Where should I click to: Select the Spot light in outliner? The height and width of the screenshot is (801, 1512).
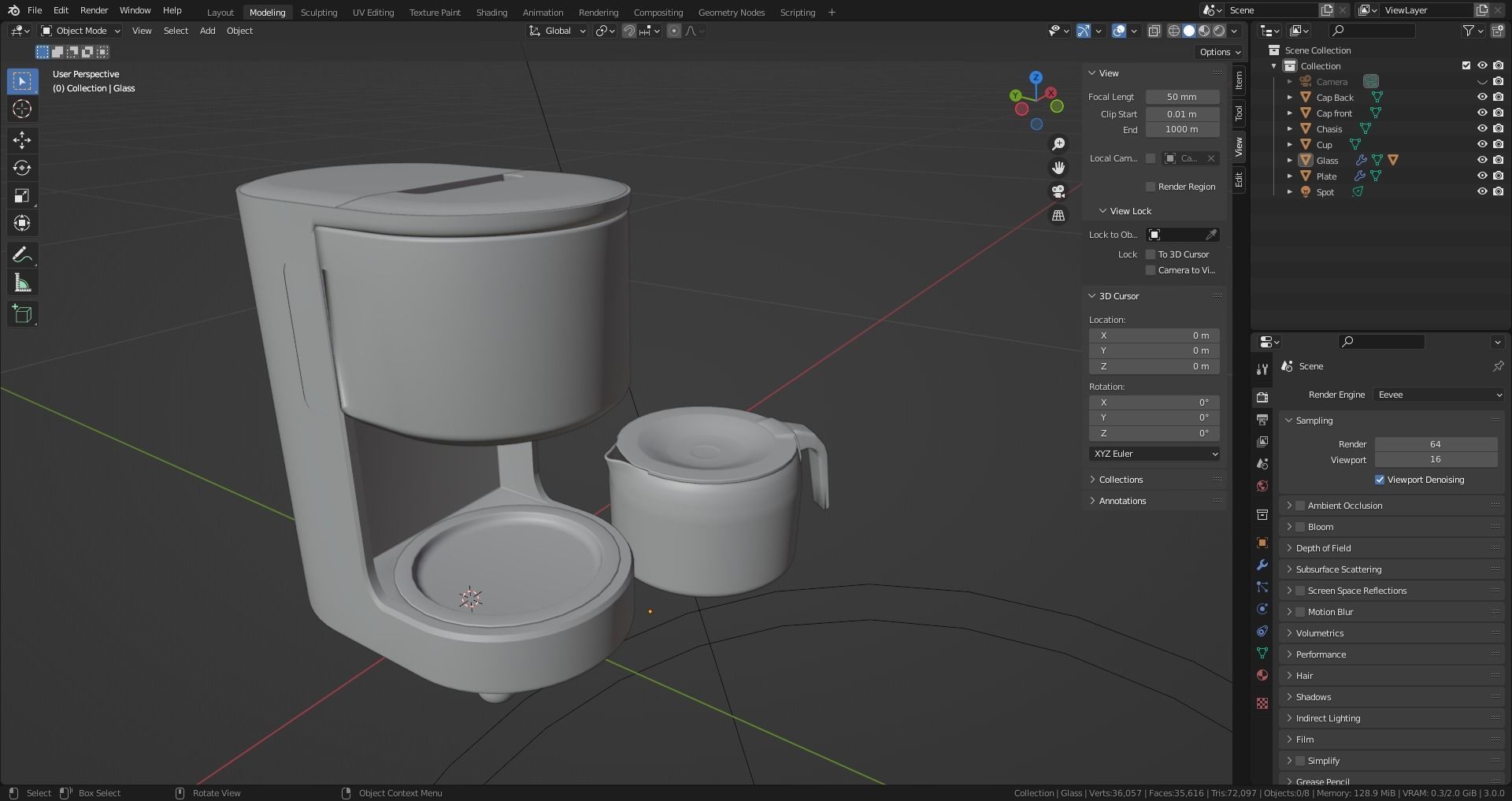click(x=1325, y=192)
